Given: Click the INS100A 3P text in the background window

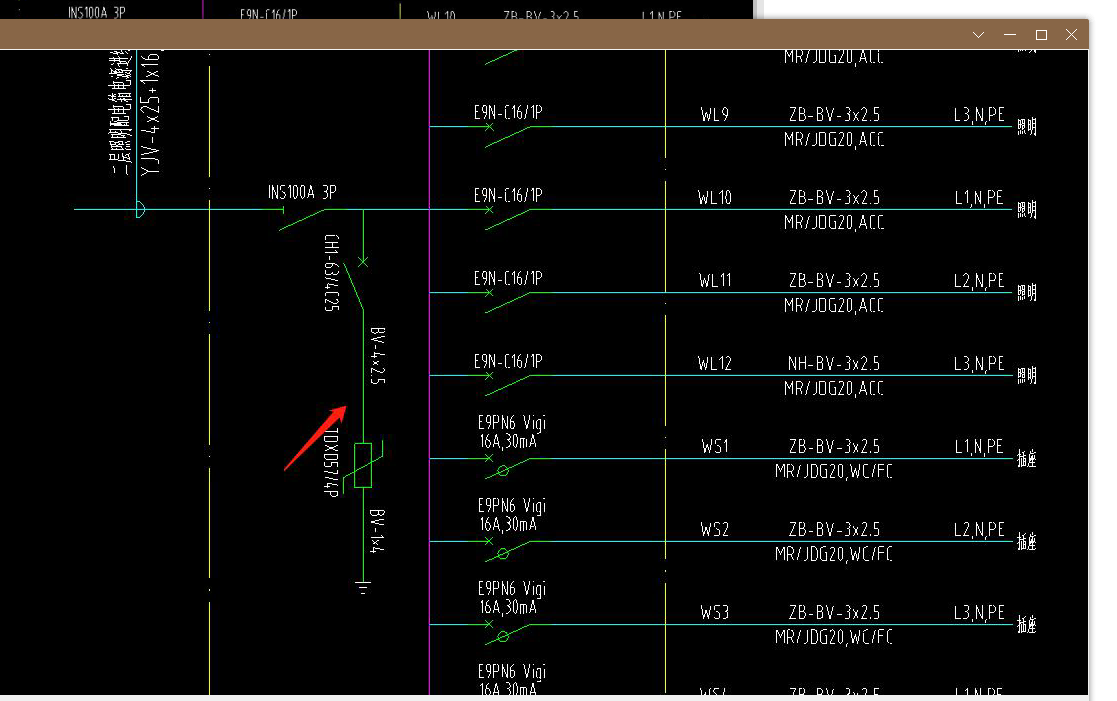Looking at the screenshot, I should 97,12.
